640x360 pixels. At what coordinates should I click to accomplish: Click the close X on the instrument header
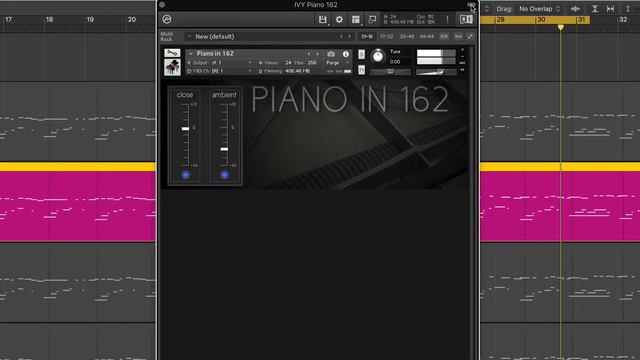tap(462, 50)
